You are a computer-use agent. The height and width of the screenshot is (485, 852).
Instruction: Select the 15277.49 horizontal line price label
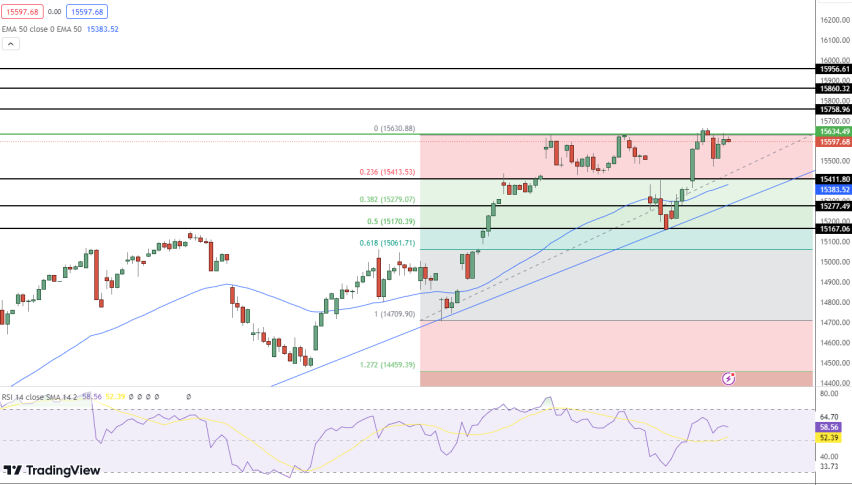pyautogui.click(x=834, y=206)
